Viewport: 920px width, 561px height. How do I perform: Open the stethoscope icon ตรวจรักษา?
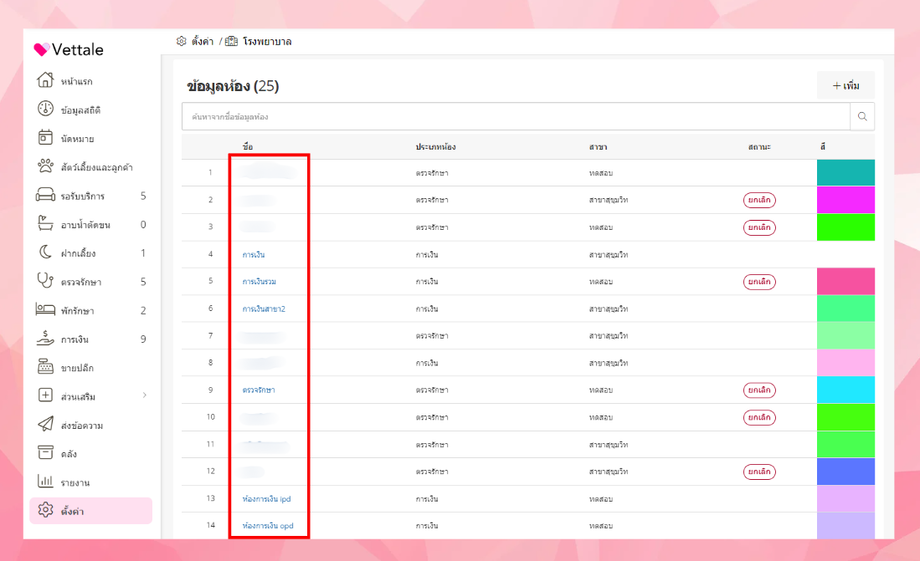45,280
